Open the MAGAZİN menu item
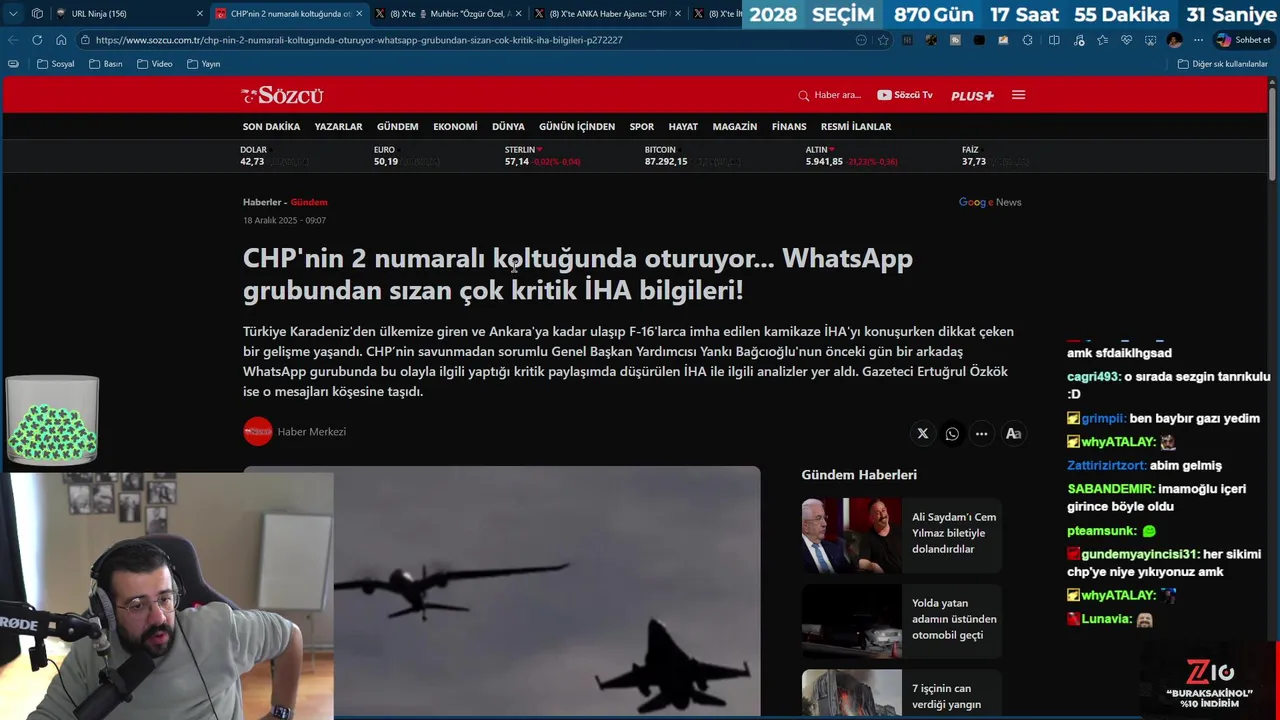Screen dimensions: 1280x720 [735, 127]
